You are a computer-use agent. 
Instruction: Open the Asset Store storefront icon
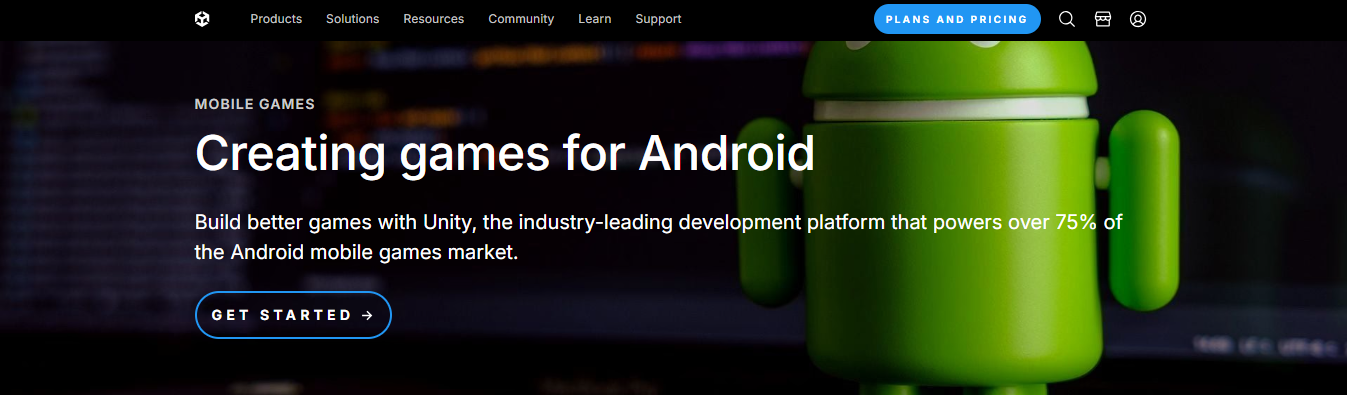point(1102,19)
